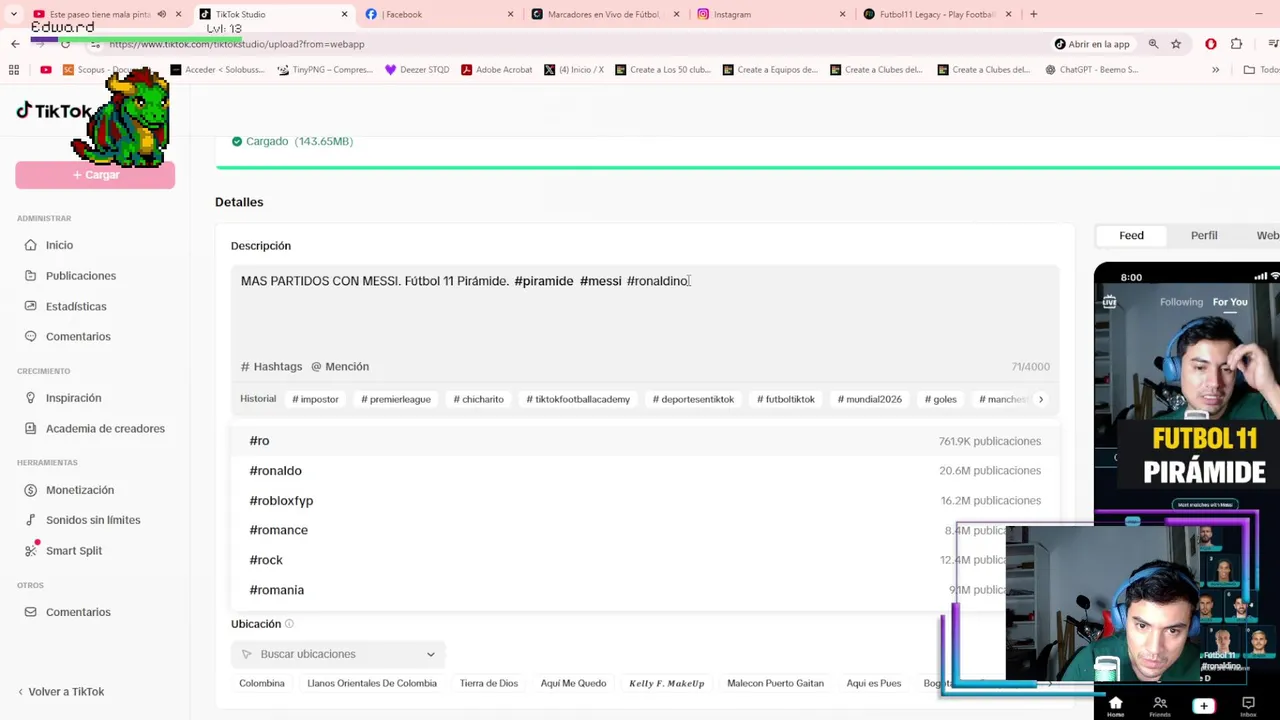The width and height of the screenshot is (1280, 720).
Task: Open Estadísticas in the sidebar
Action: click(76, 306)
